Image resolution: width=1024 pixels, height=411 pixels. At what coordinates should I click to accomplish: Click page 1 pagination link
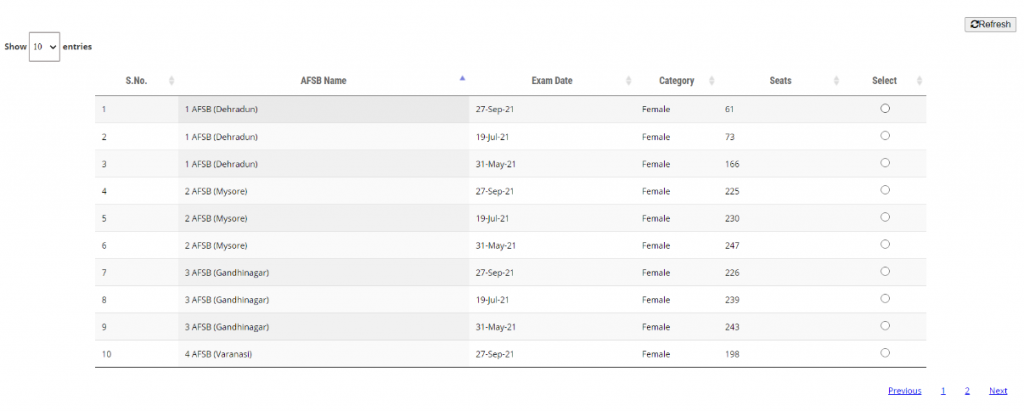(x=943, y=391)
